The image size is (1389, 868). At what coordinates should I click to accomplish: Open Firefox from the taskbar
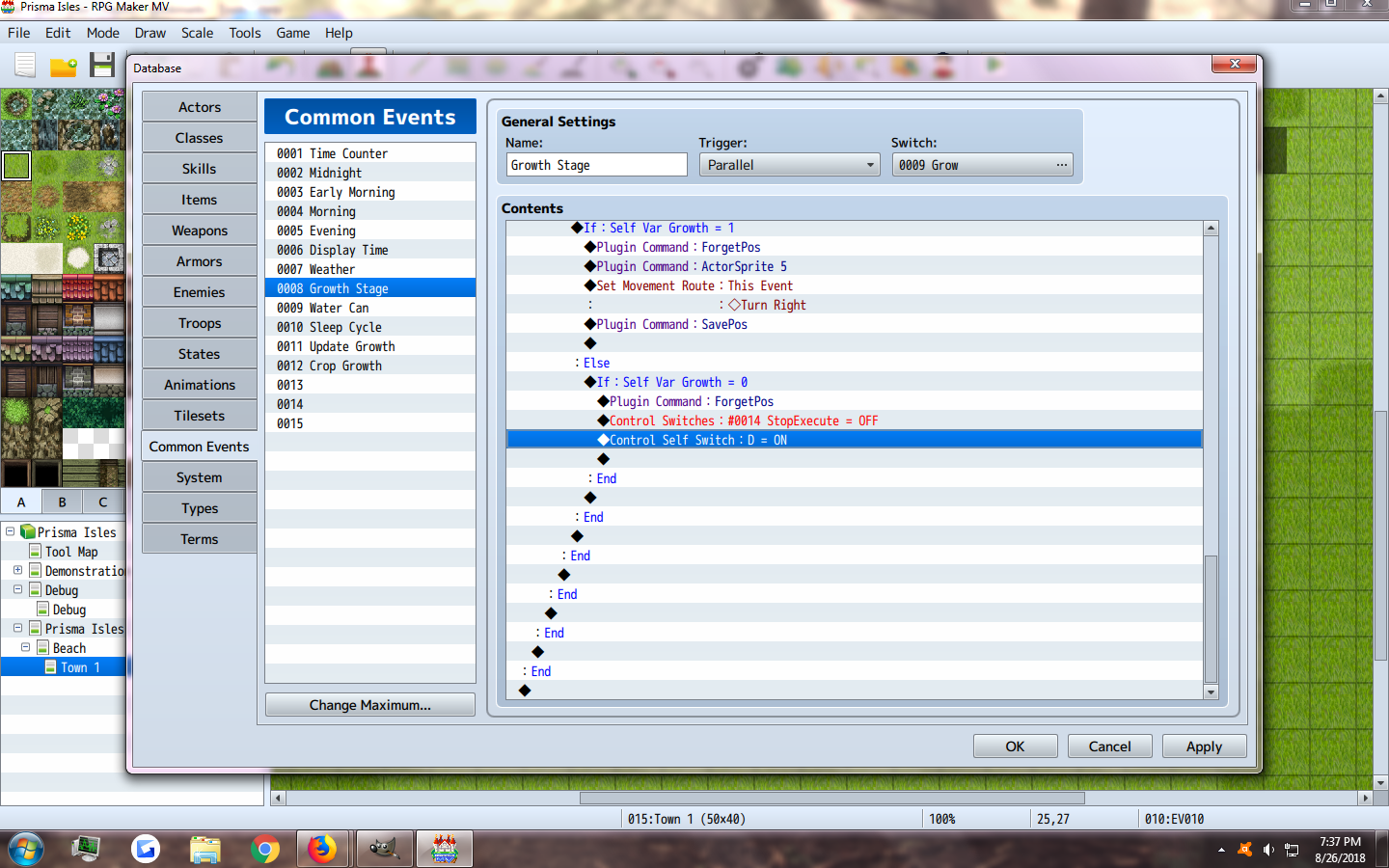322,849
